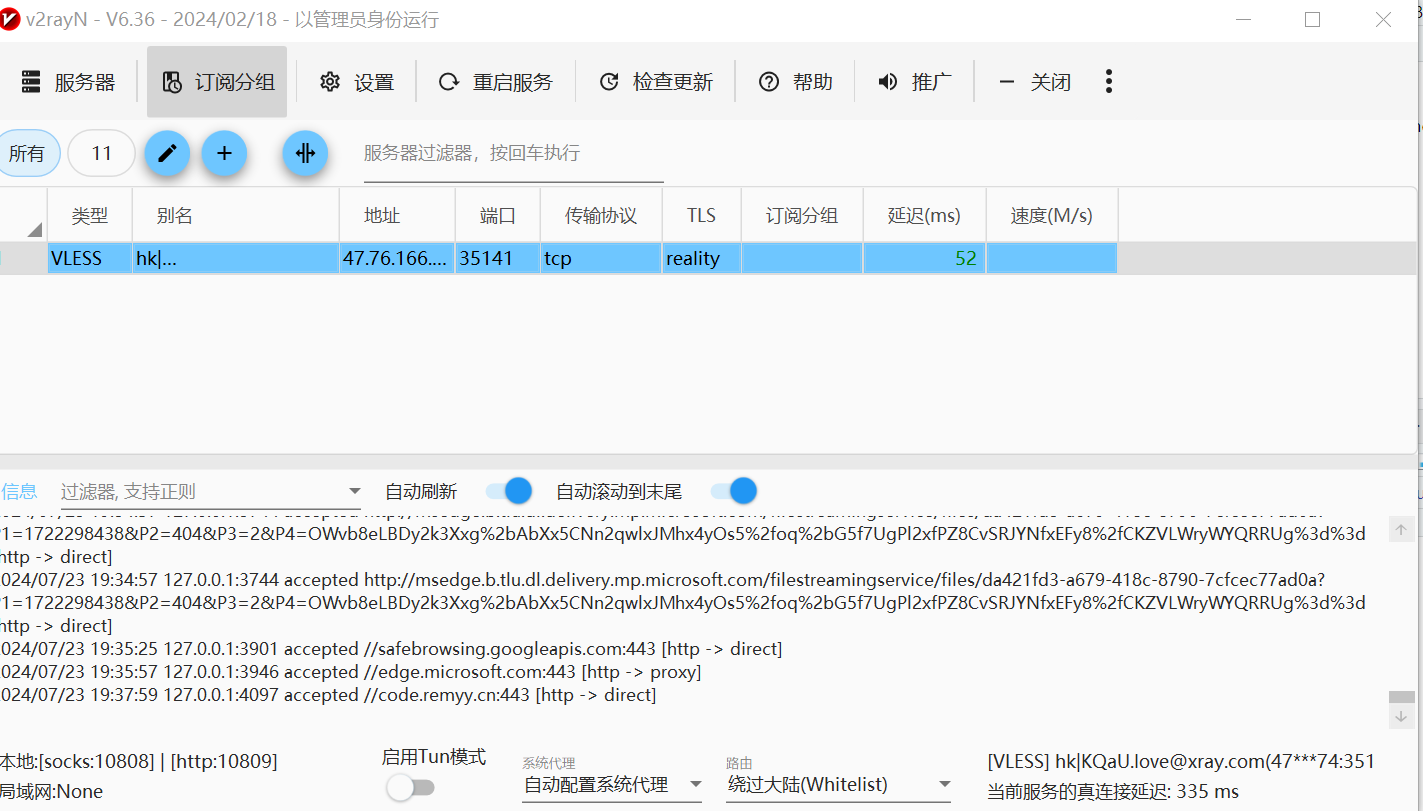
Task: Click the 当前服务的真连接延迟 335 ms status
Action: pos(1113,791)
